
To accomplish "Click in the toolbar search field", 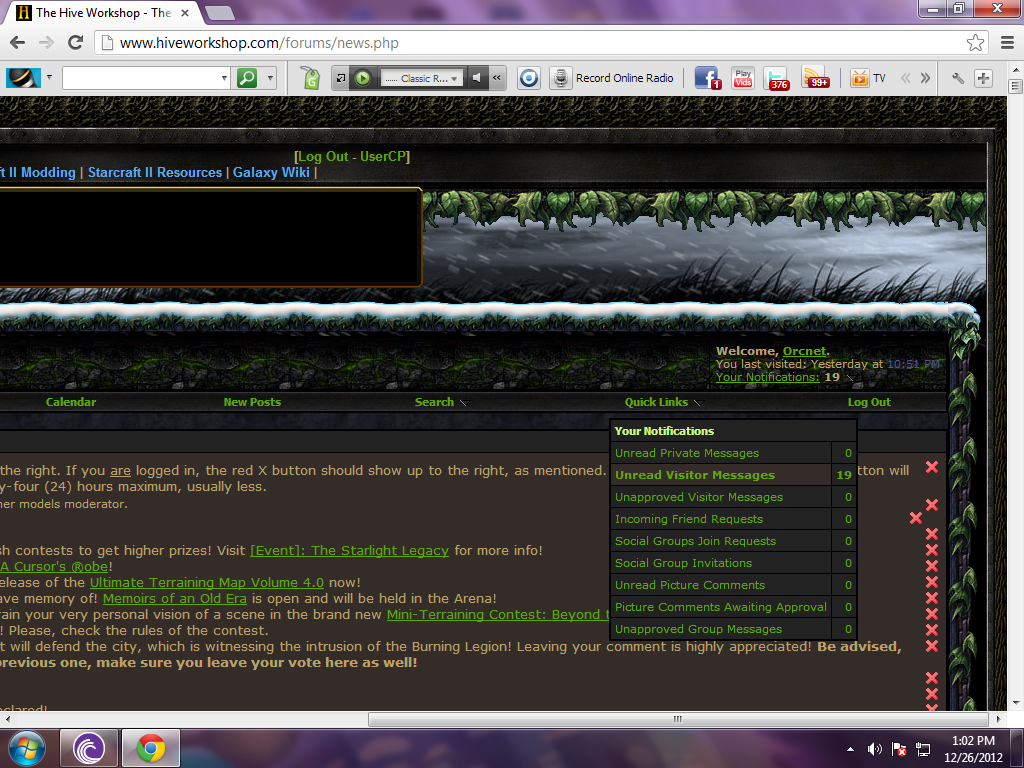I will [141, 78].
